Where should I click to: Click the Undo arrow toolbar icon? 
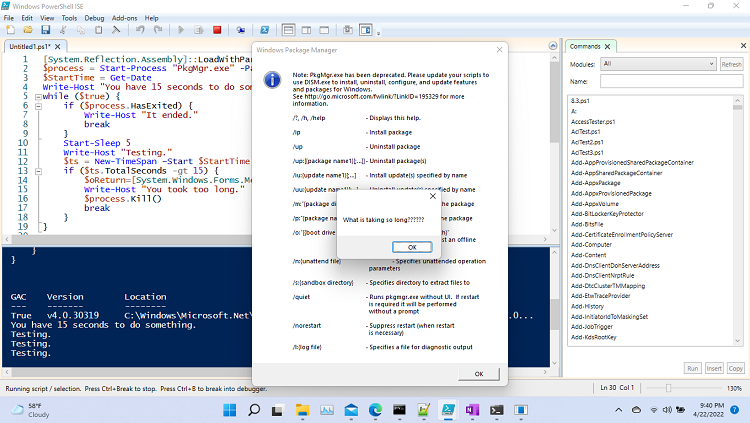click(x=140, y=30)
